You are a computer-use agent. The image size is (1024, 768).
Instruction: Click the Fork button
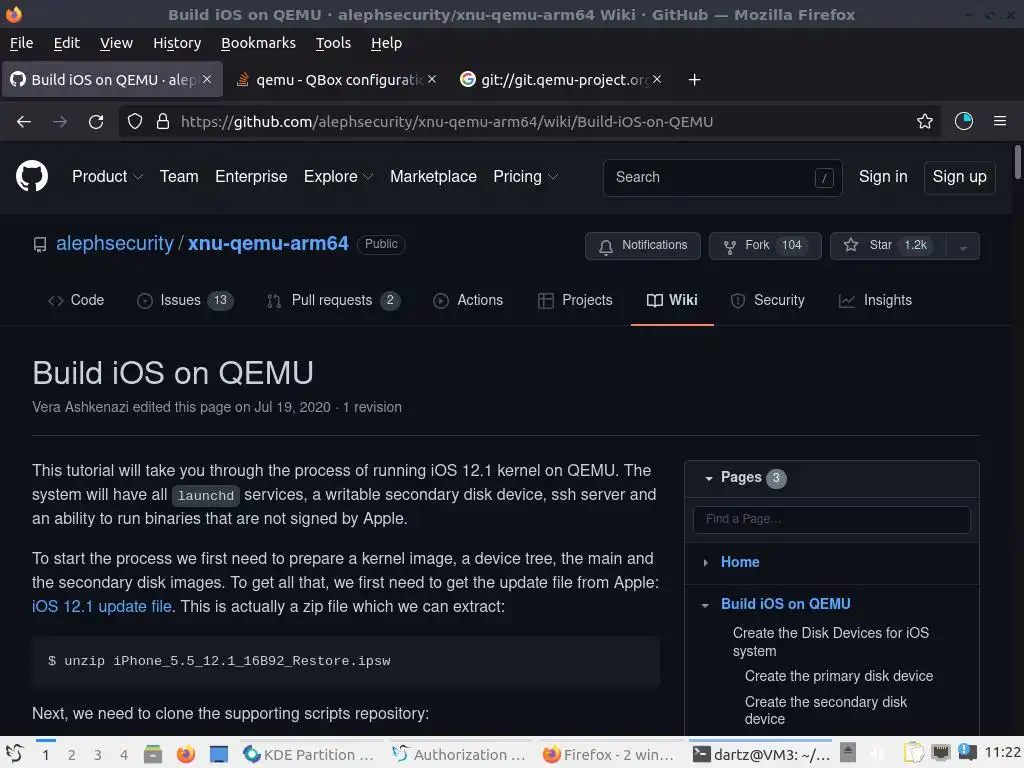pos(765,246)
